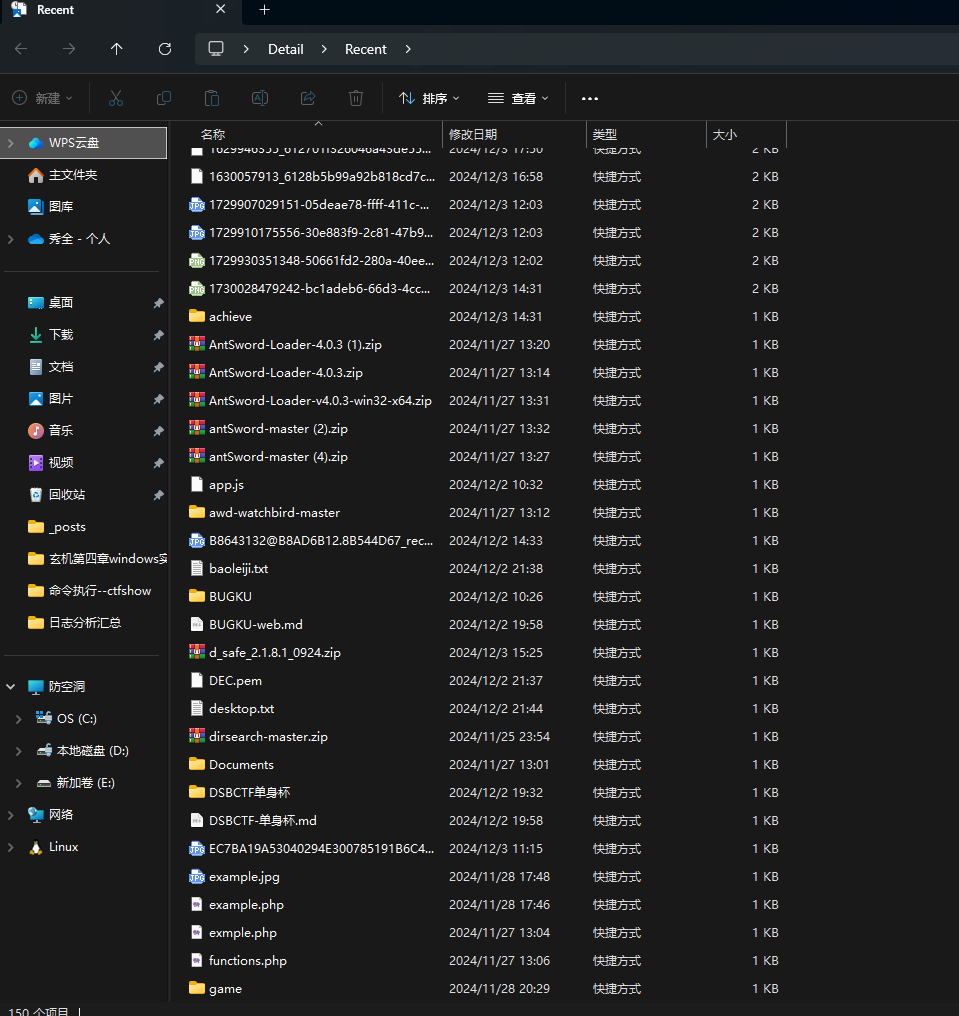Go up one directory level
The width and height of the screenshot is (959, 1016).
pyautogui.click(x=117, y=49)
